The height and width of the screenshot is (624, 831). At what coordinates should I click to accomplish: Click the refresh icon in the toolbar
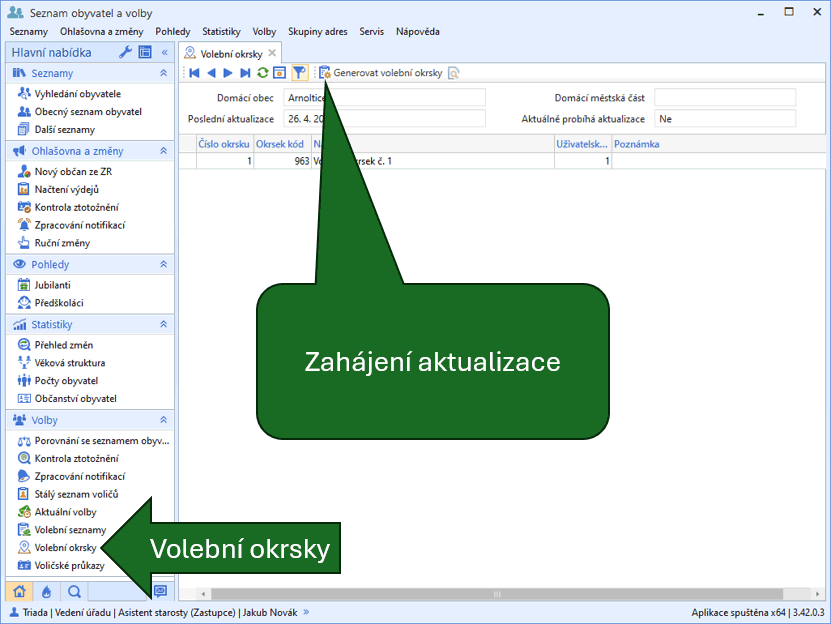263,73
